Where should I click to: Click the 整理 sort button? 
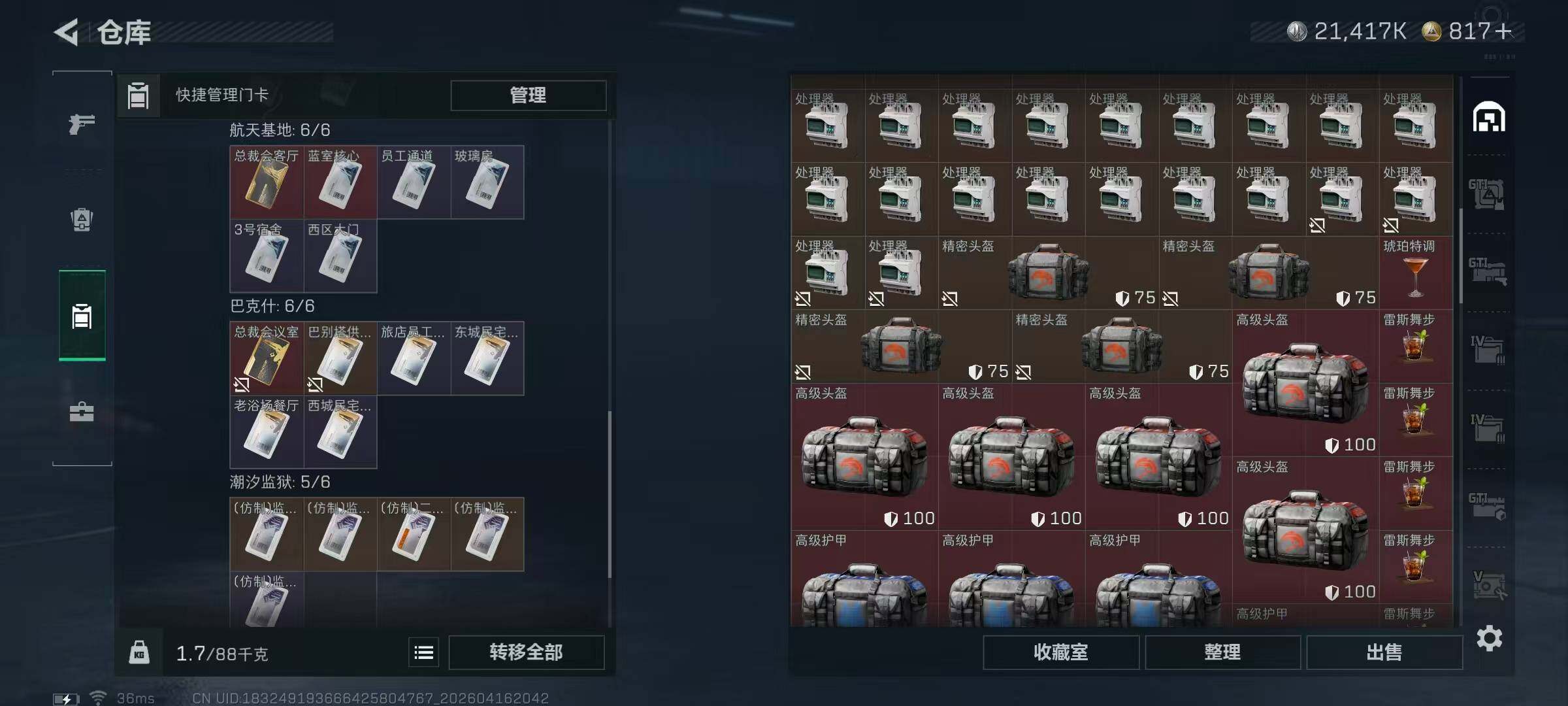click(x=1222, y=652)
